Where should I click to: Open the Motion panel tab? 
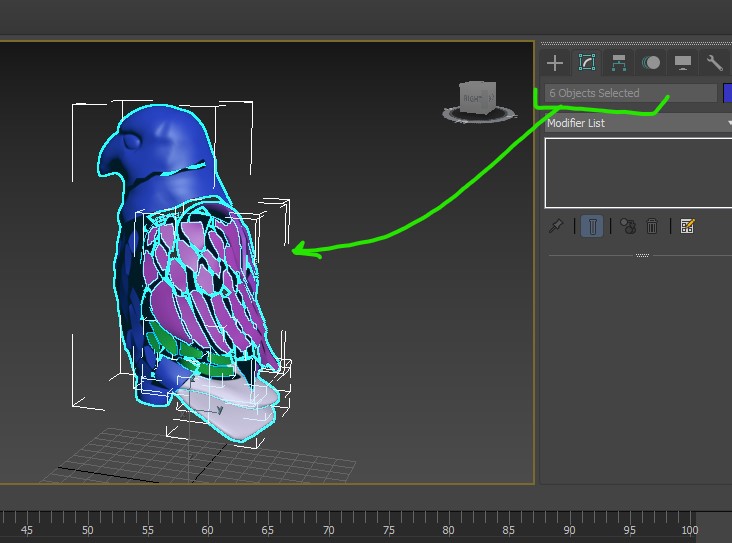click(x=651, y=63)
